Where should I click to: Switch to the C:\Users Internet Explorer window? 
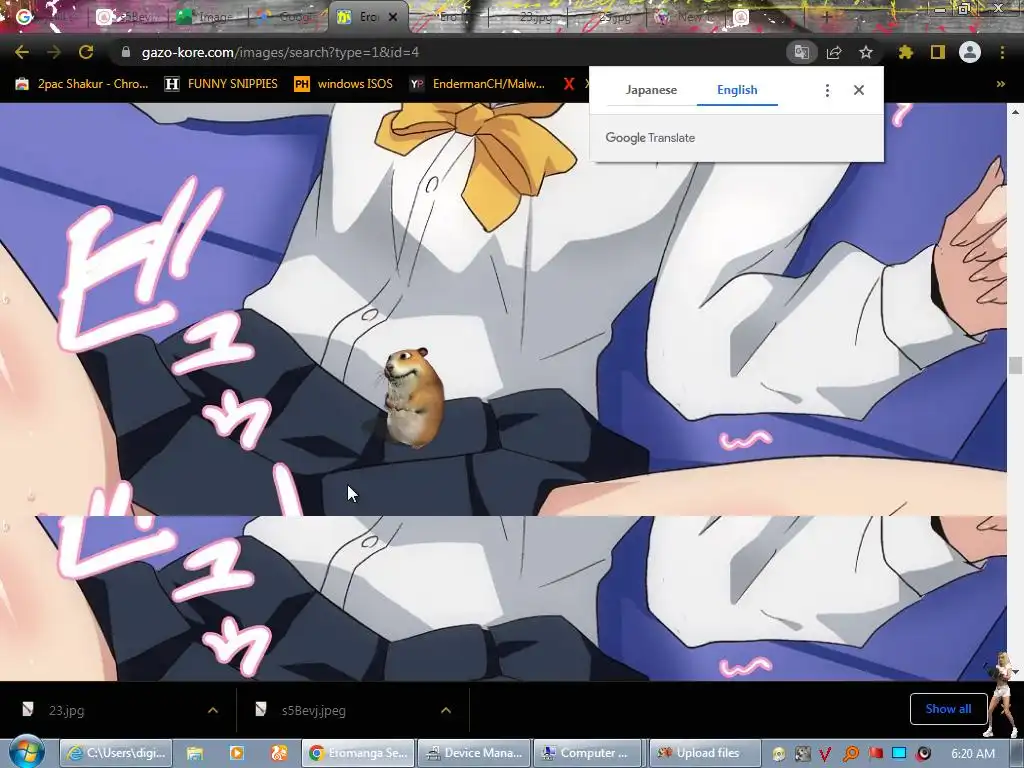point(116,753)
